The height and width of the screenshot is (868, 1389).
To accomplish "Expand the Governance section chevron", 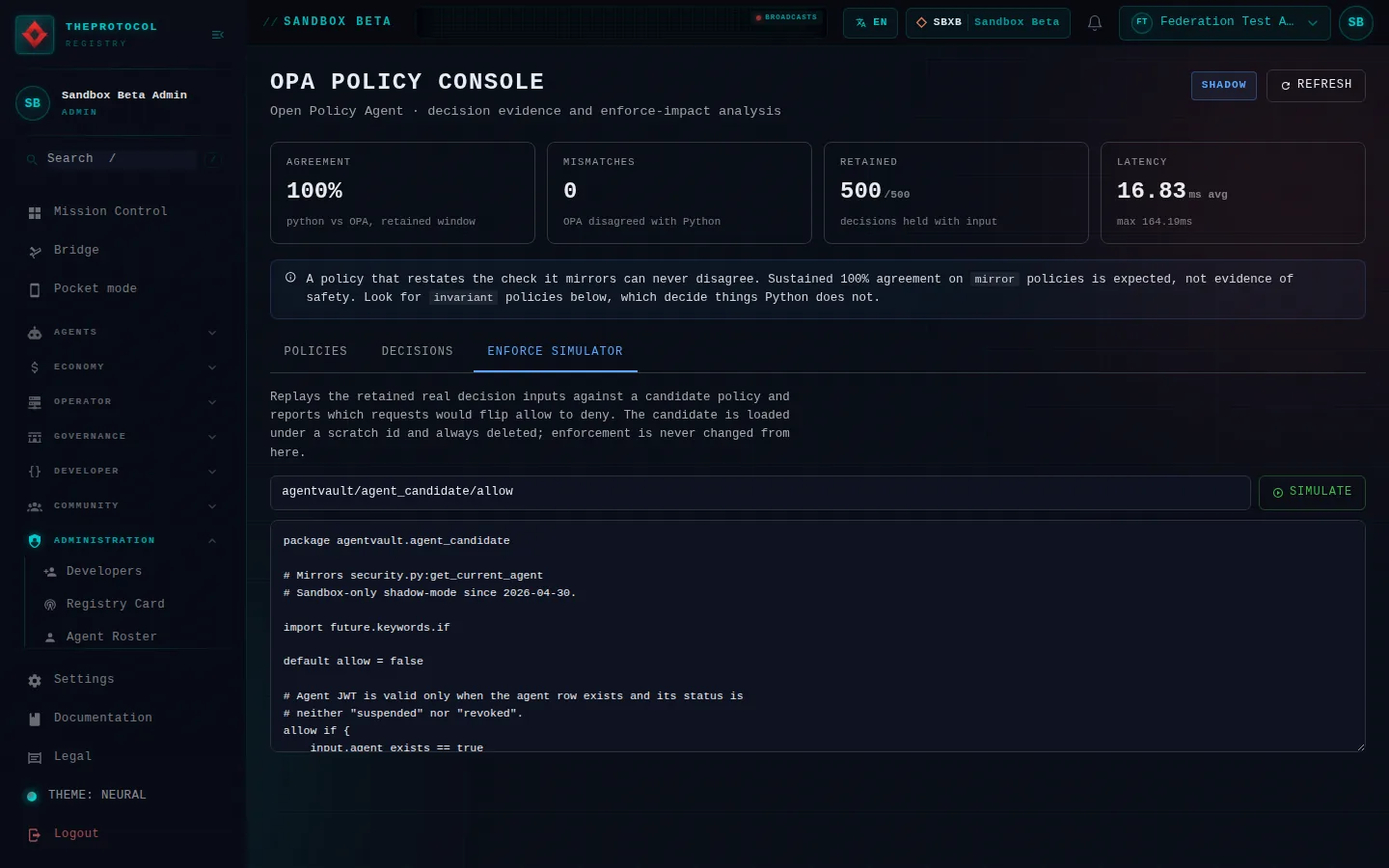I will [212, 437].
